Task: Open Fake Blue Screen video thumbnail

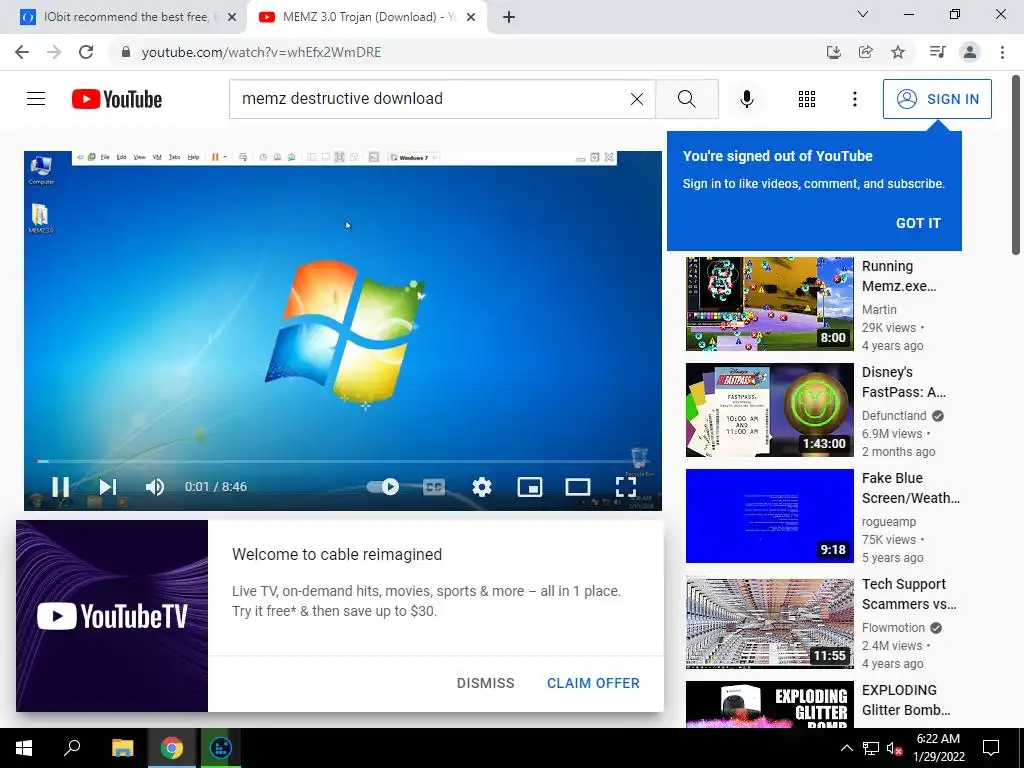Action: tap(769, 515)
